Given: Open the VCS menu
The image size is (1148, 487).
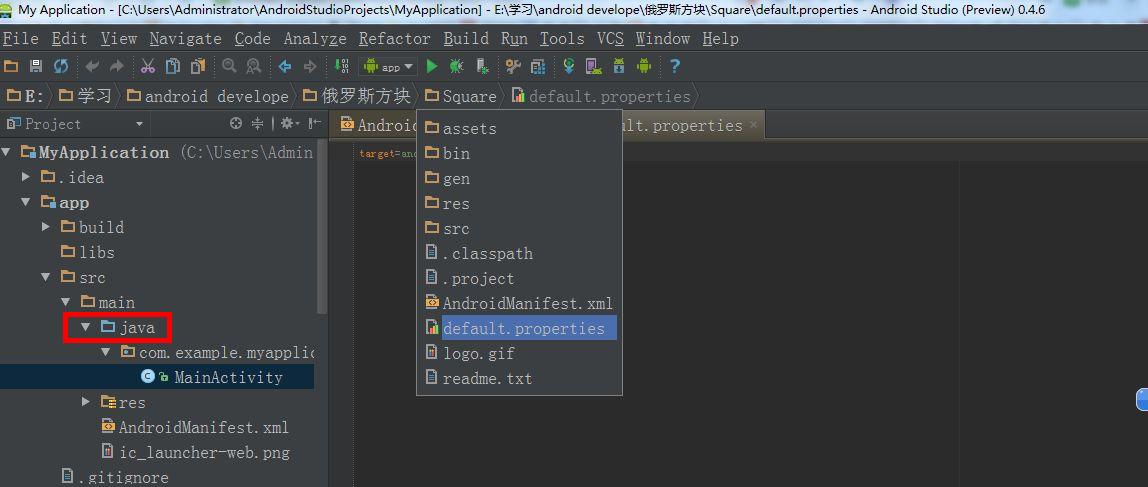Looking at the screenshot, I should click(610, 39).
